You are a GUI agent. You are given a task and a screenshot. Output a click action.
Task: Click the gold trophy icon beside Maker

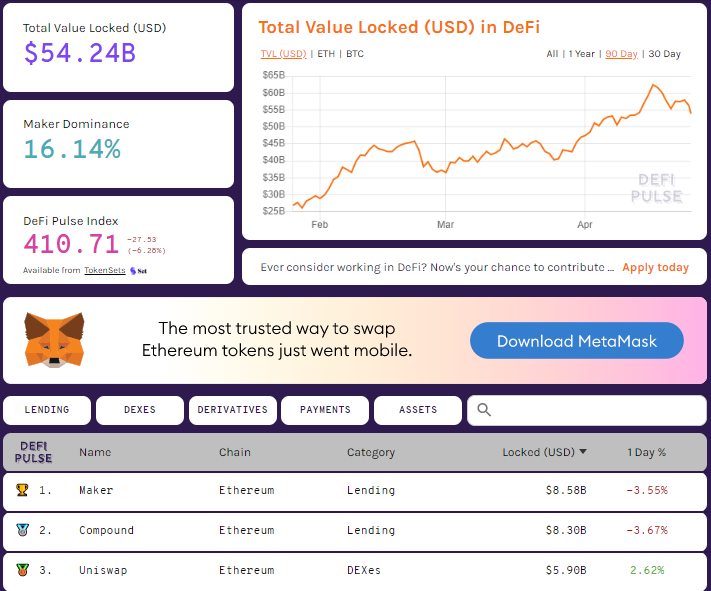pyautogui.click(x=22, y=490)
